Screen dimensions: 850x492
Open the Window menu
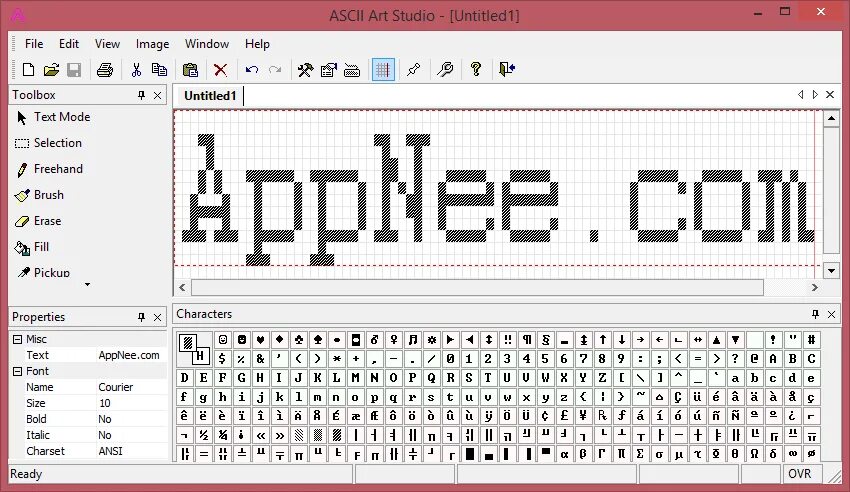point(207,44)
